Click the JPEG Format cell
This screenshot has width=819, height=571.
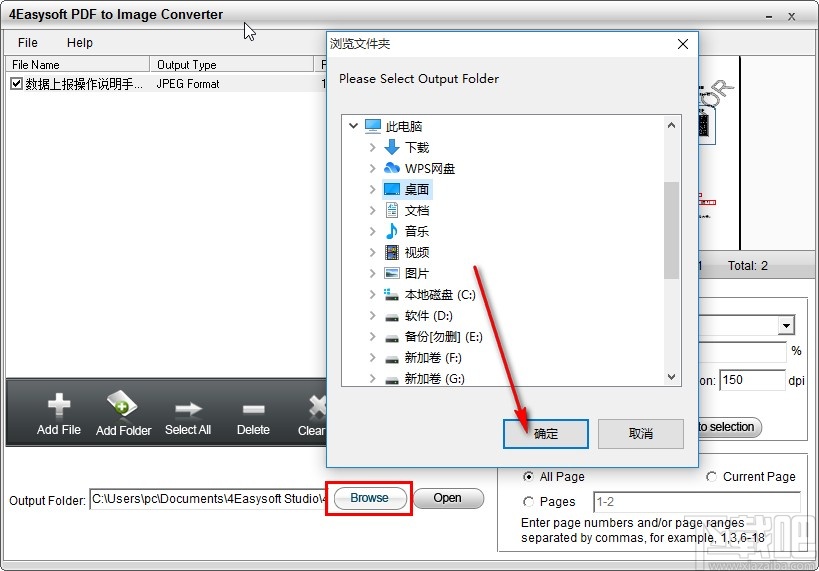pos(188,84)
